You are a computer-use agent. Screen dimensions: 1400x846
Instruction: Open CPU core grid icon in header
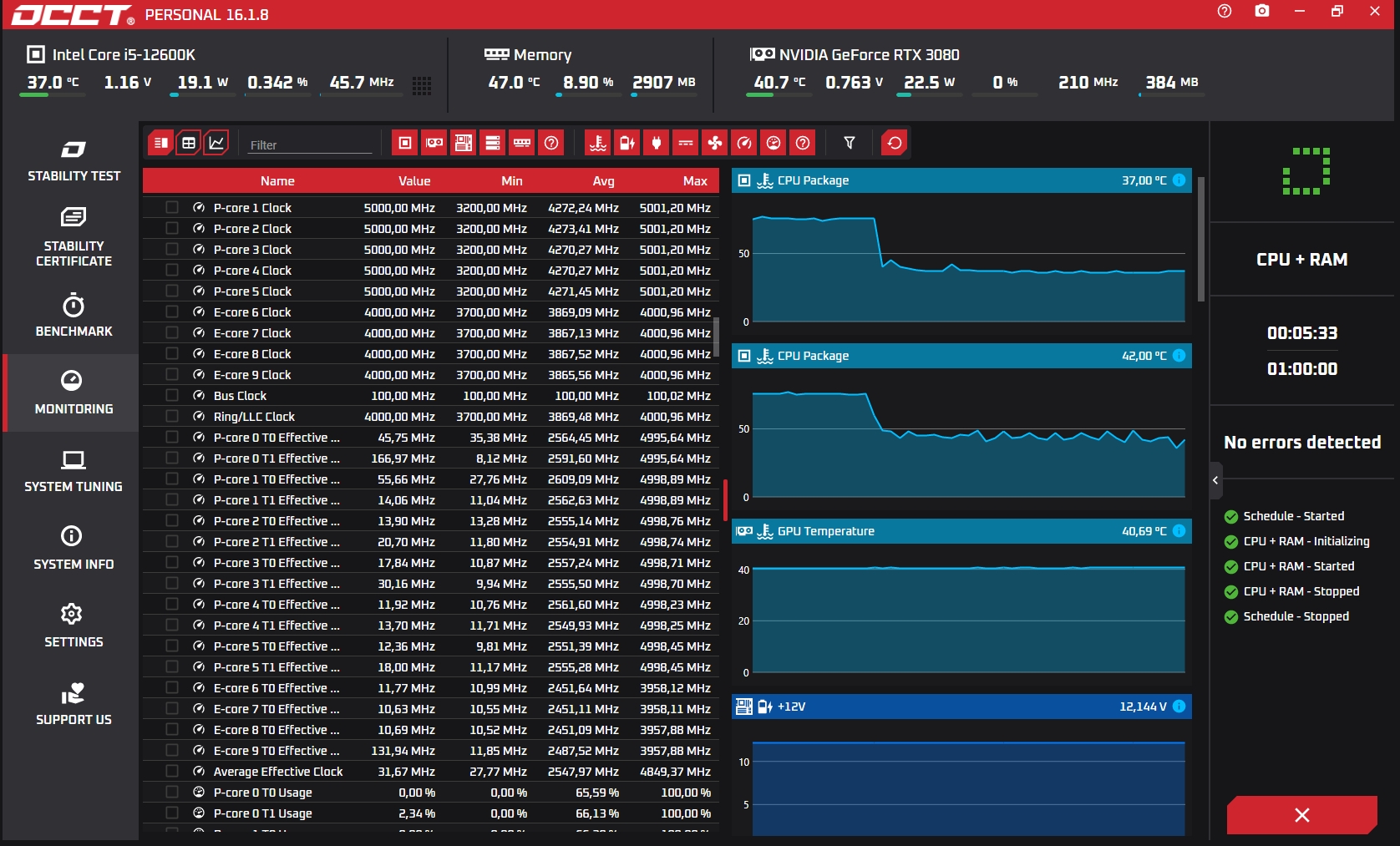422,85
